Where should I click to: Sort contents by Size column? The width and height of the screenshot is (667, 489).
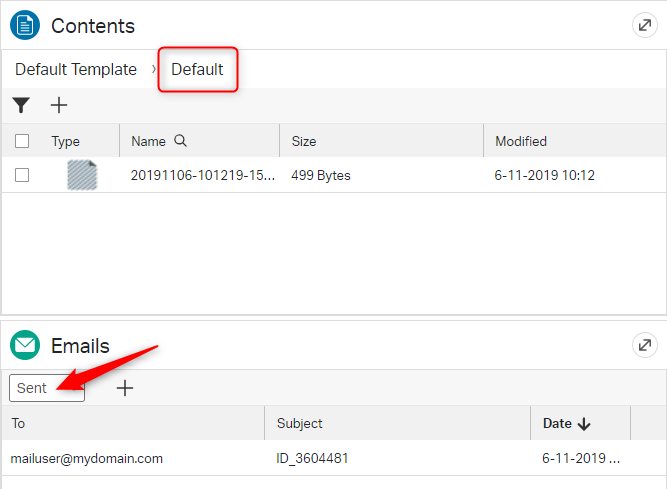coord(304,141)
